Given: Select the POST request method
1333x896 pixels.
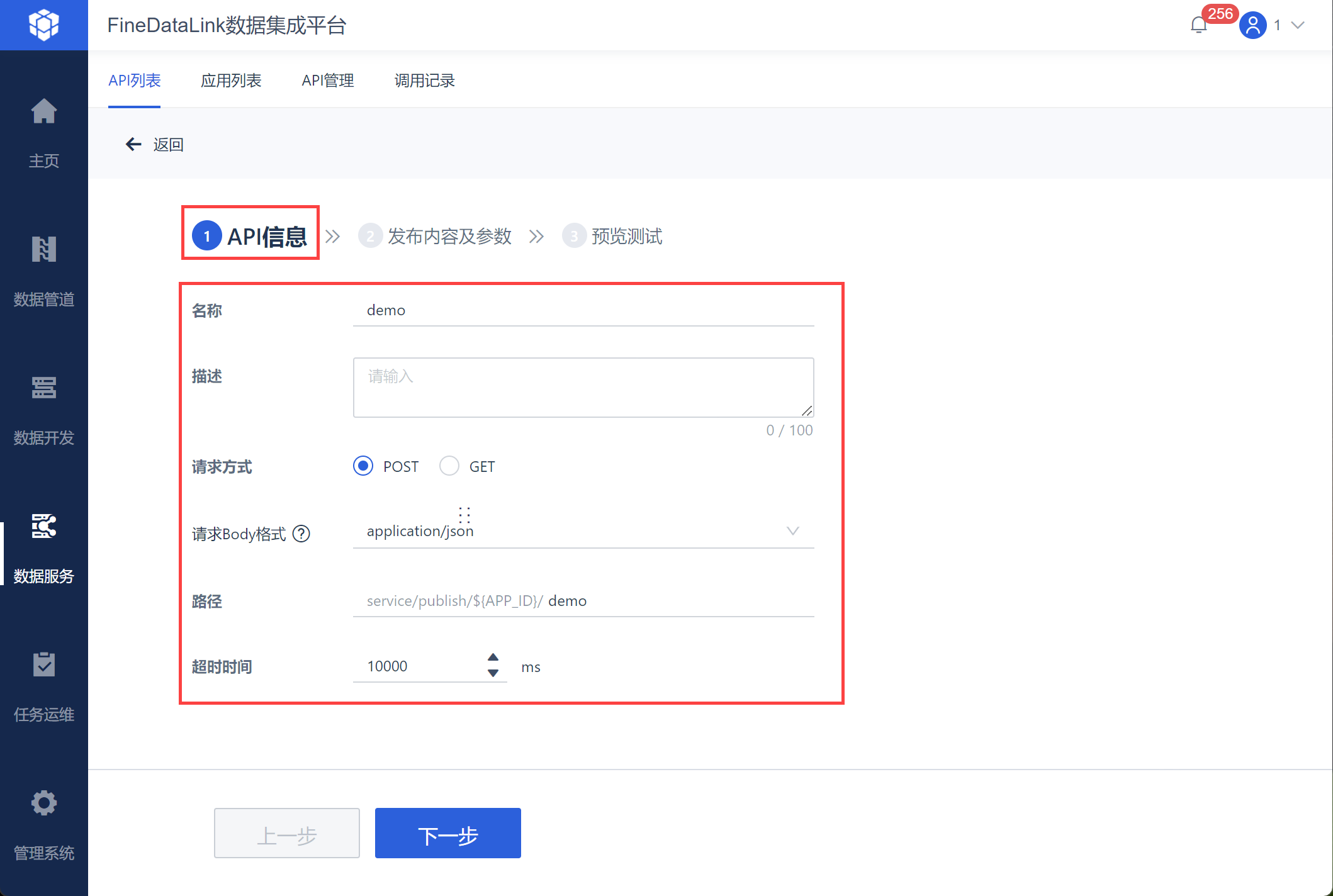Looking at the screenshot, I should pyautogui.click(x=363, y=466).
